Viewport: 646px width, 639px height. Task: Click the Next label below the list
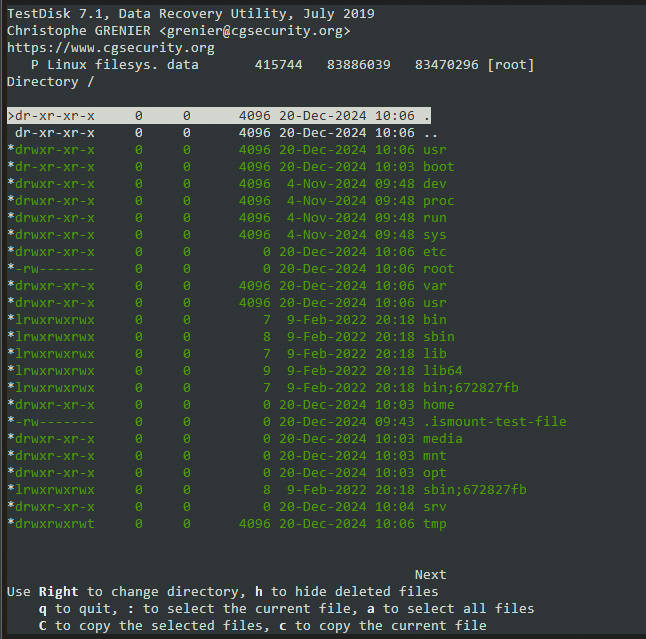coord(431,575)
